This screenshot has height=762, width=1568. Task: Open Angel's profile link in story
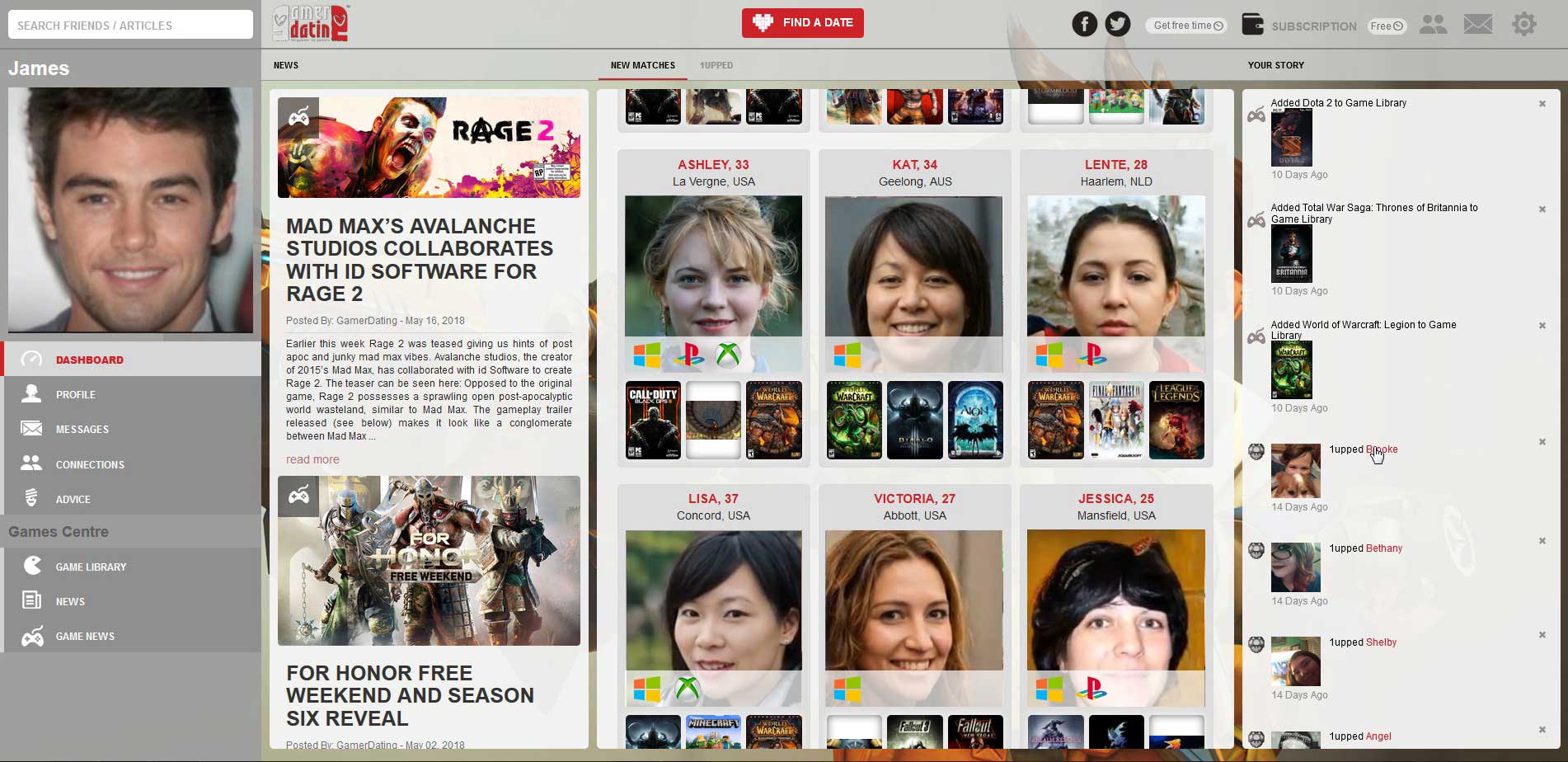(x=1378, y=736)
